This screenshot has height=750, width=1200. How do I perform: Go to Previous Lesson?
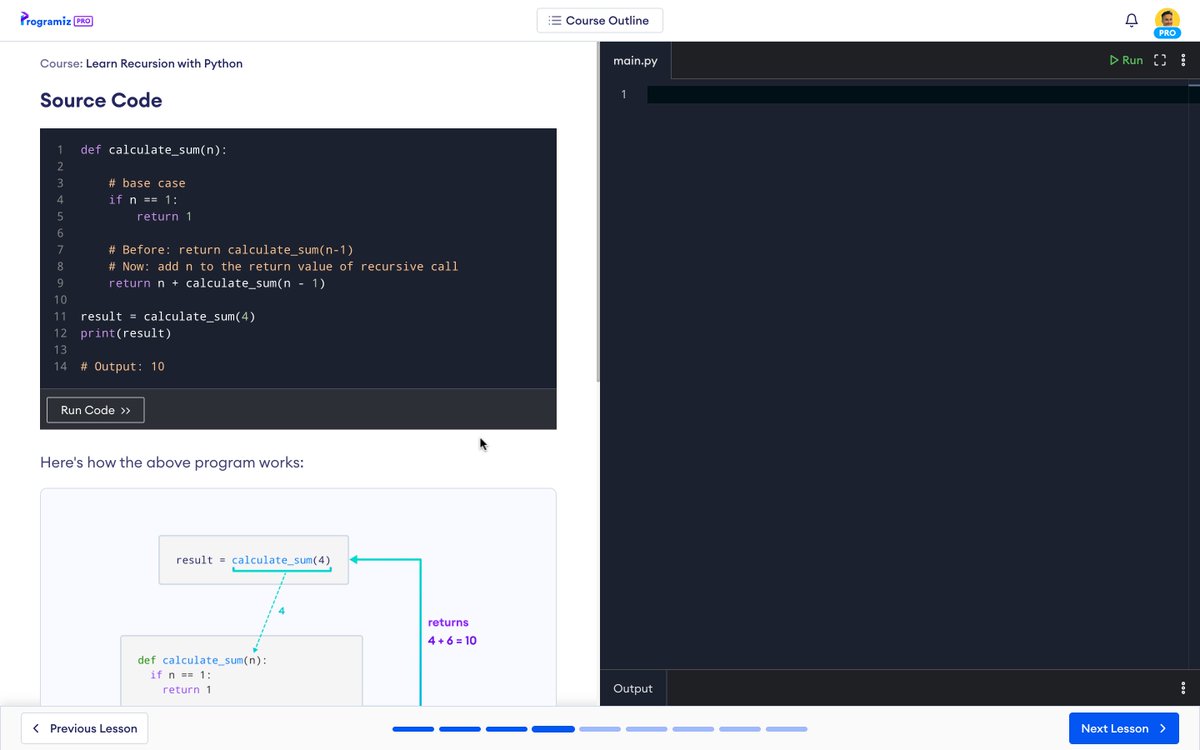84,728
